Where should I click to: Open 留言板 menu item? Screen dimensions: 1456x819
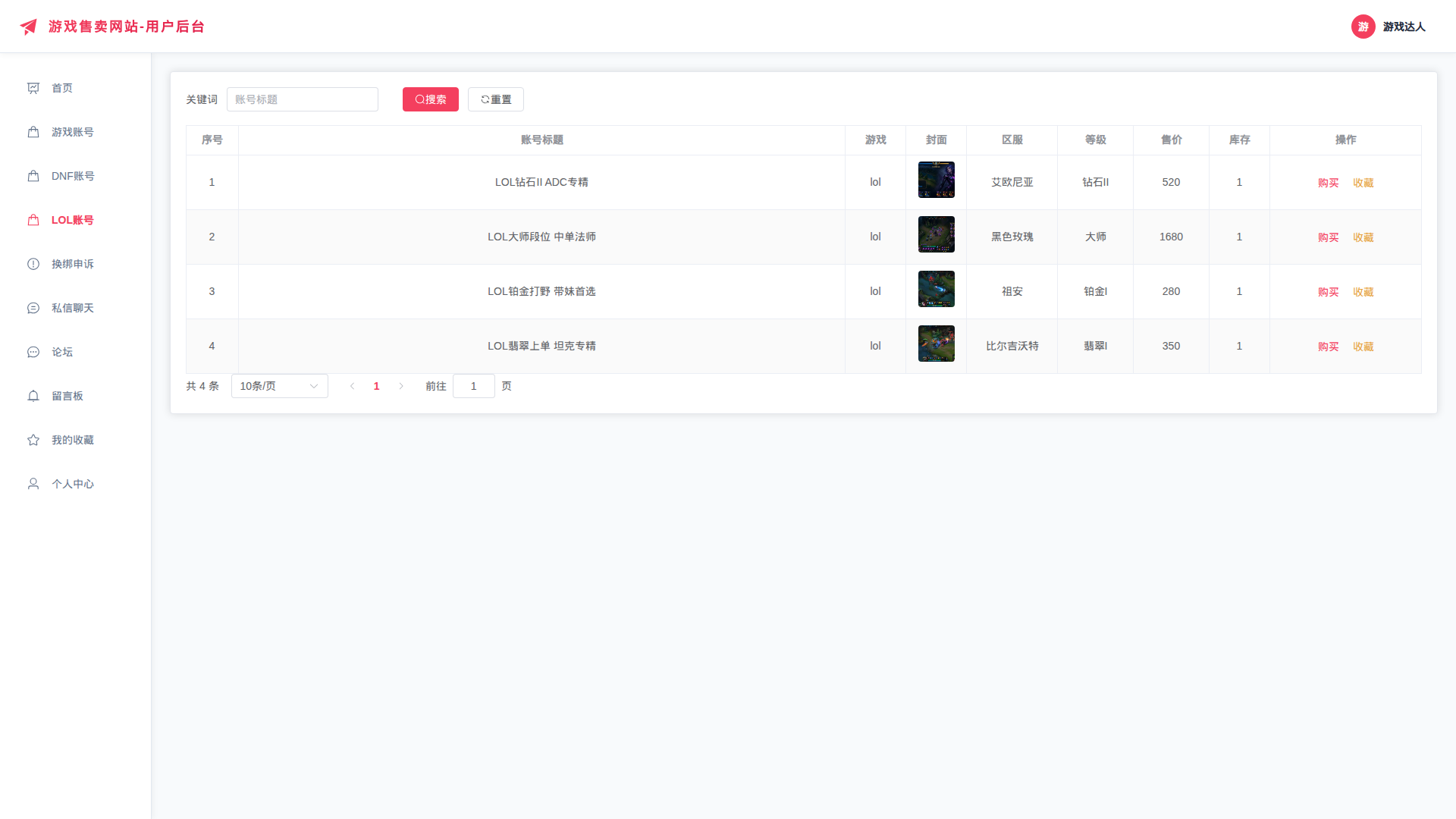tap(75, 396)
